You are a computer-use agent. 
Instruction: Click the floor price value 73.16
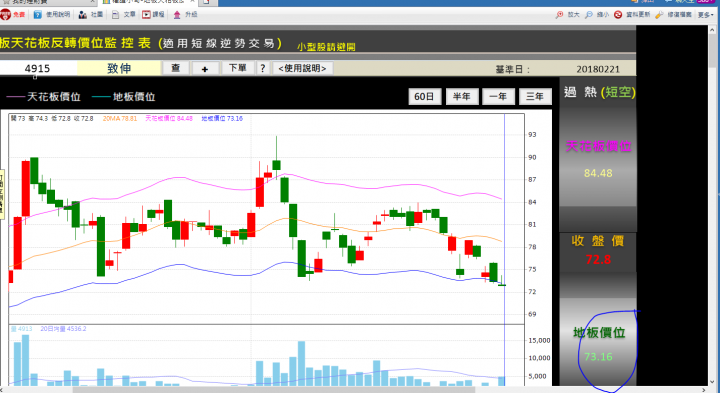click(x=598, y=357)
